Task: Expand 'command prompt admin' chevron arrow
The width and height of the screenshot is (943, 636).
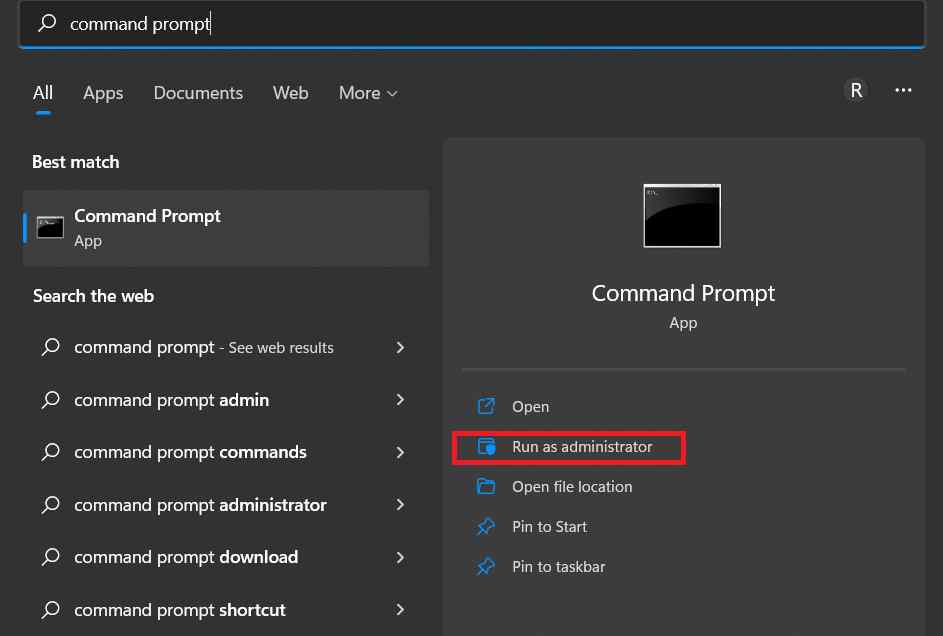Action: 400,400
